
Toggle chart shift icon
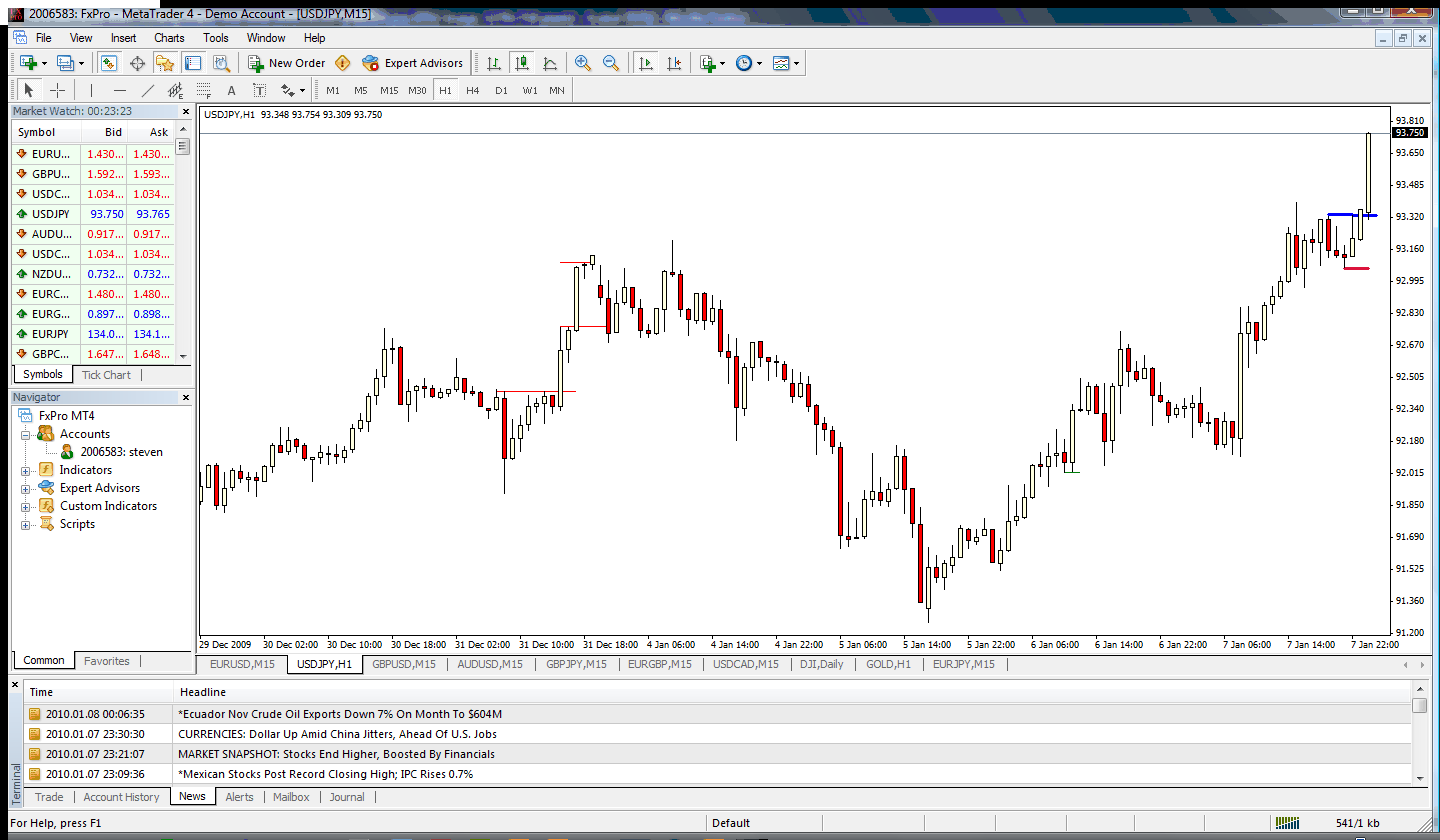[x=675, y=63]
